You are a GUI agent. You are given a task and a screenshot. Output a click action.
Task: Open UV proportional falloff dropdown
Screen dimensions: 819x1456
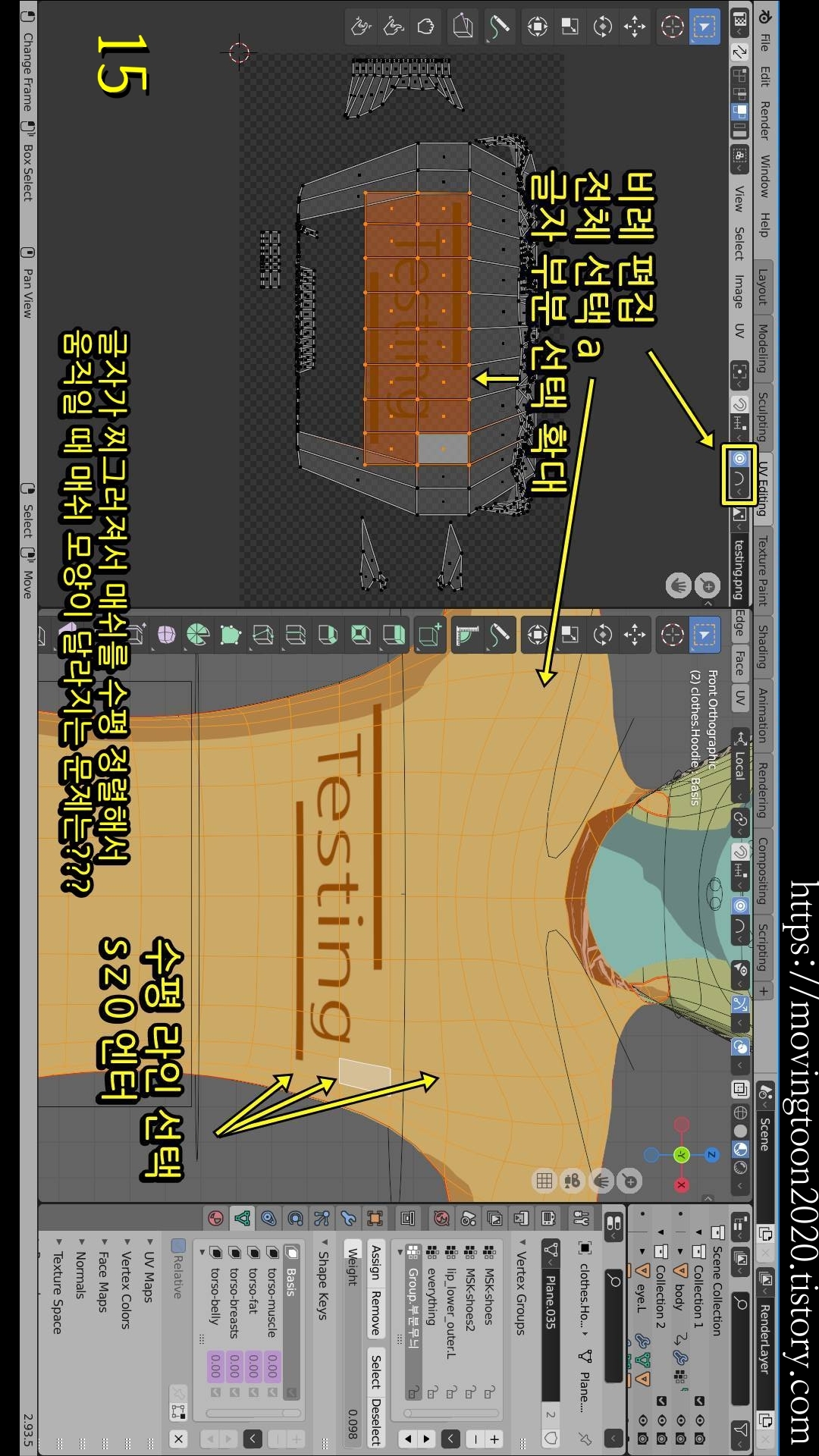pos(739,483)
